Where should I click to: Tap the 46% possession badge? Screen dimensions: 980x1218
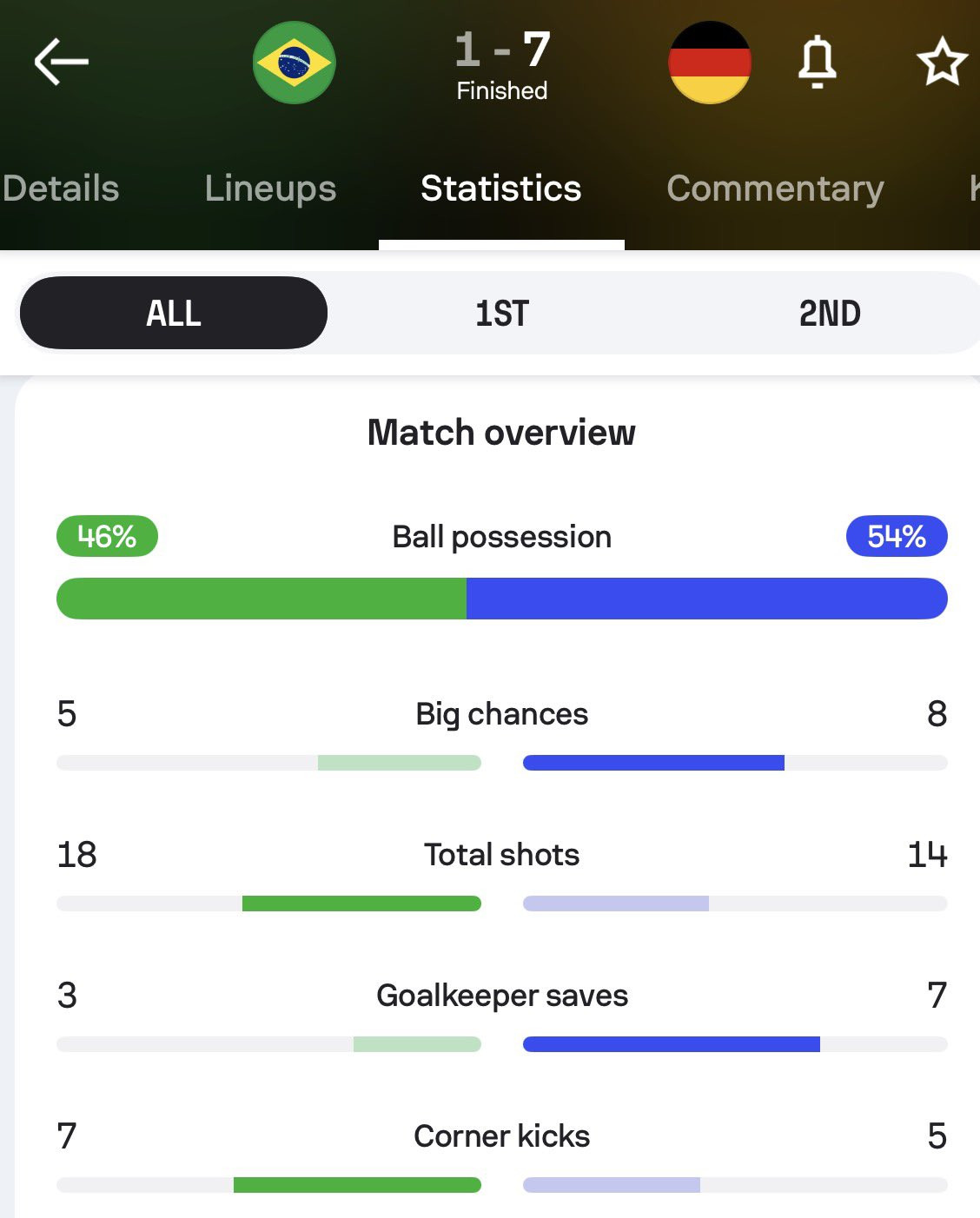pos(107,536)
